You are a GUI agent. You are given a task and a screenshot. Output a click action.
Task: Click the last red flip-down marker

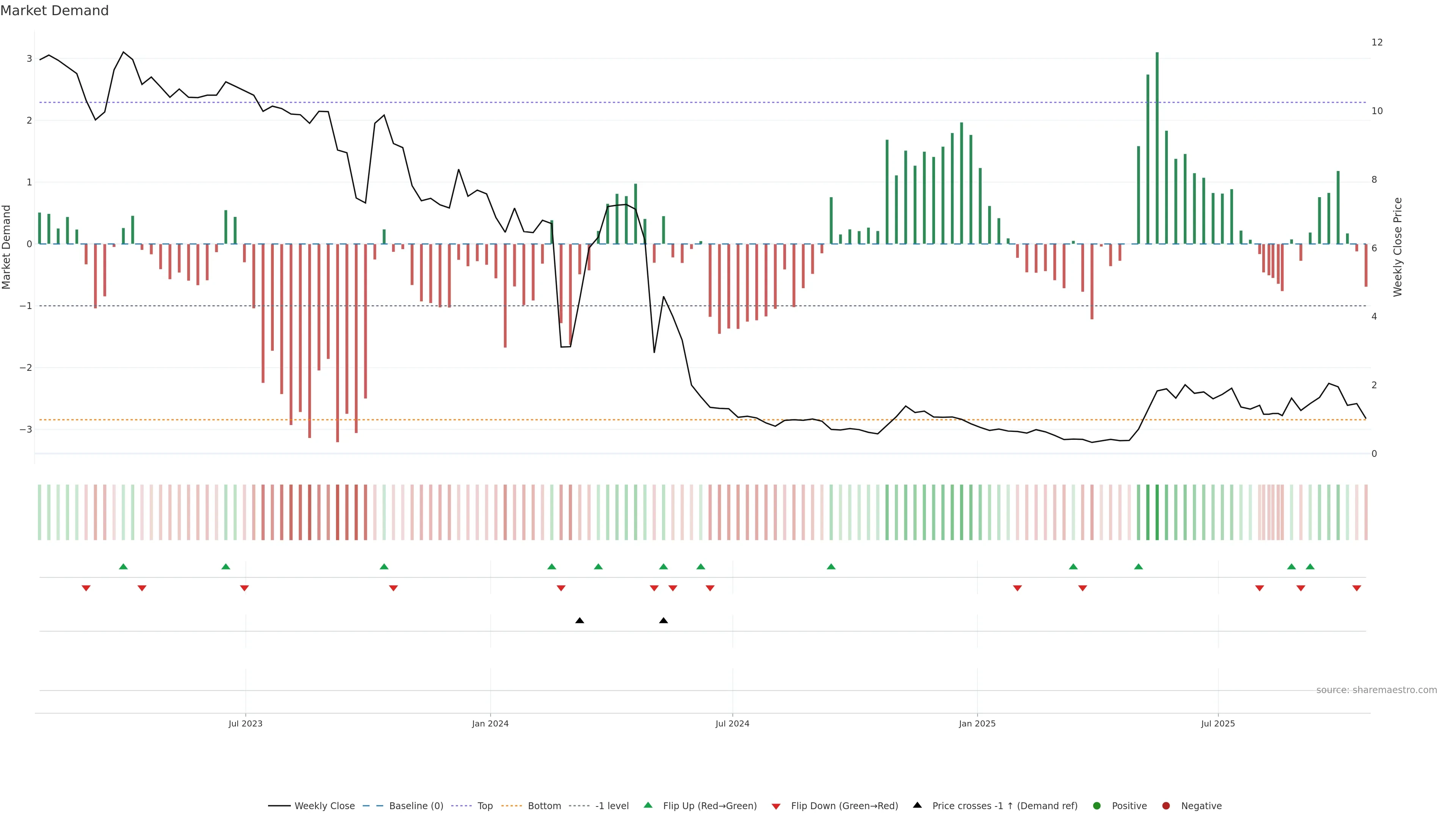tap(1357, 588)
